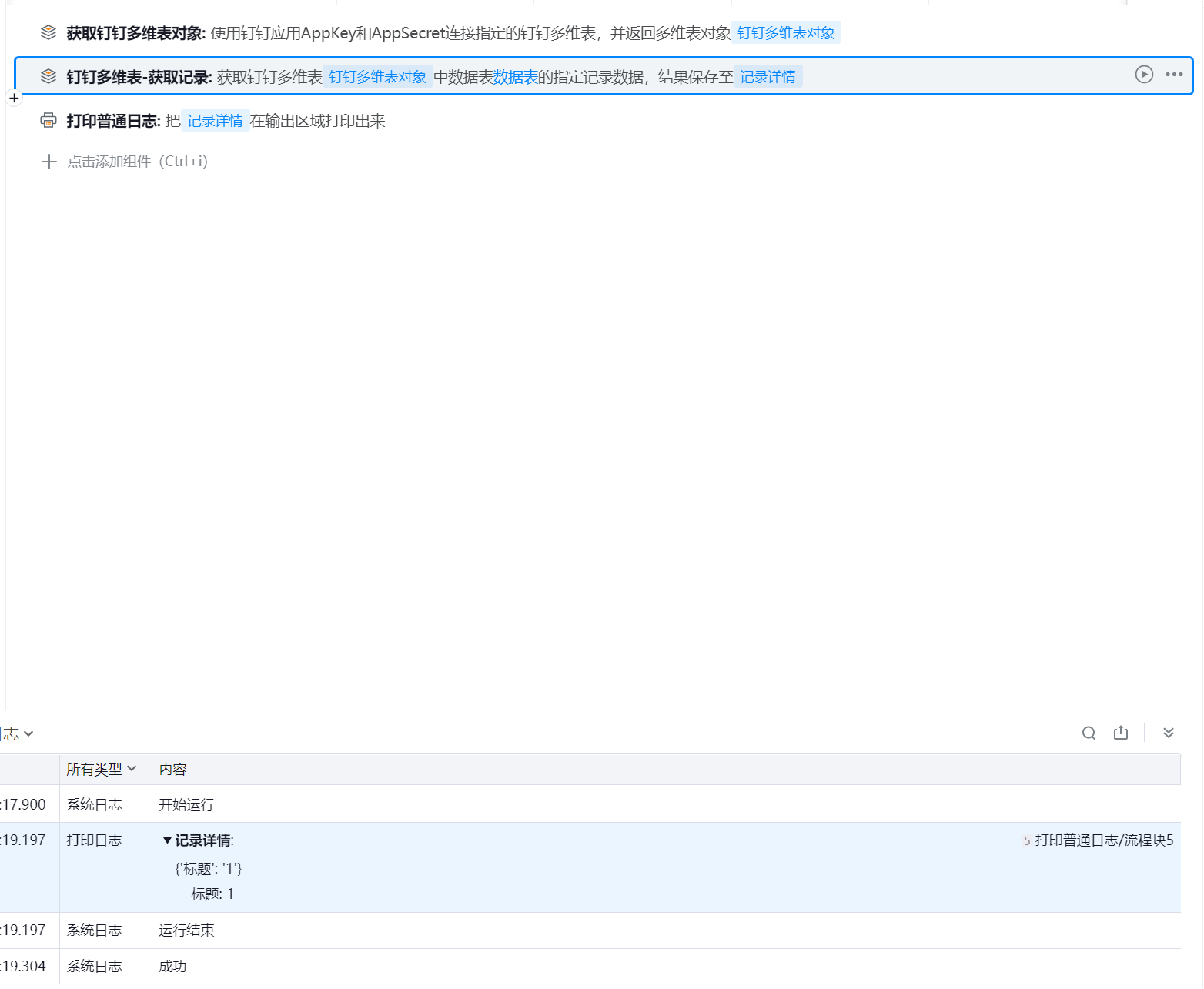Collapse the log panel with double chevron
This screenshot has width=1204, height=989.
pos(1168,733)
